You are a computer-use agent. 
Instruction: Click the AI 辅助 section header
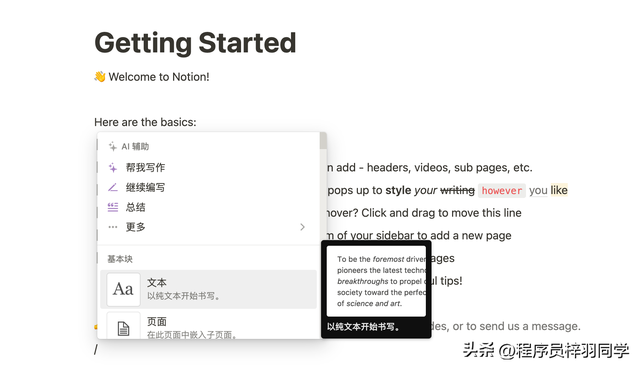129,147
